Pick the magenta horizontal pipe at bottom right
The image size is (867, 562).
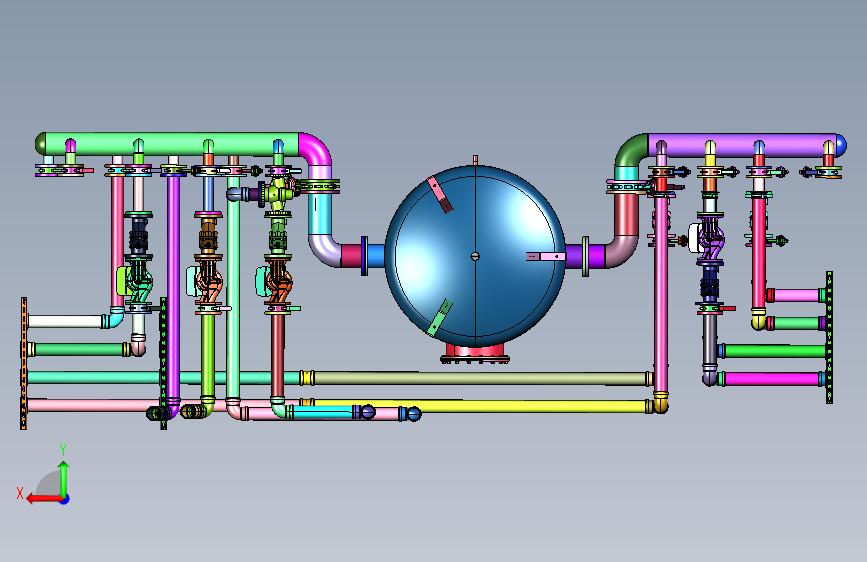point(772,379)
